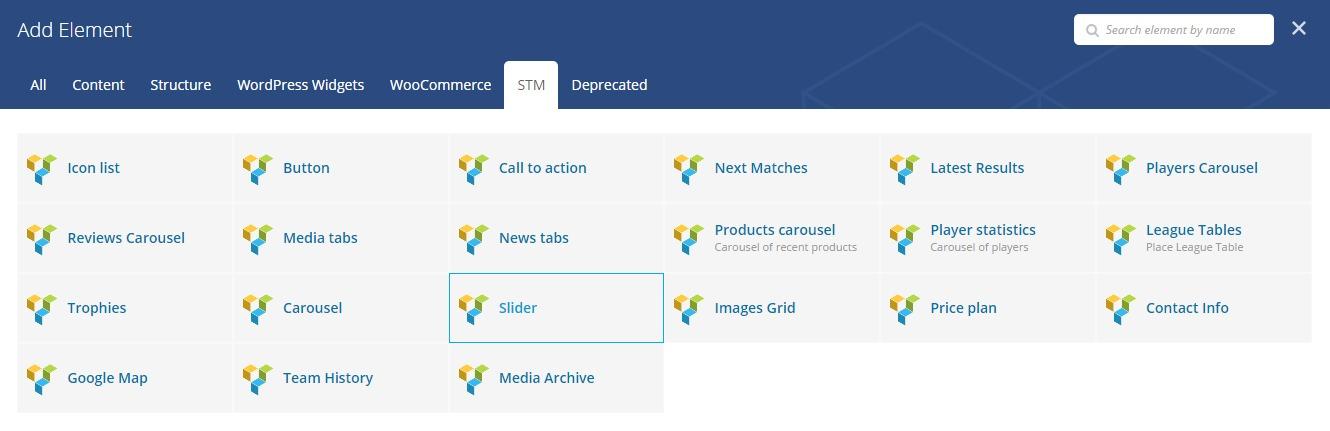Switch to the WooCommerce tab
The height and width of the screenshot is (431, 1330).
[440, 85]
